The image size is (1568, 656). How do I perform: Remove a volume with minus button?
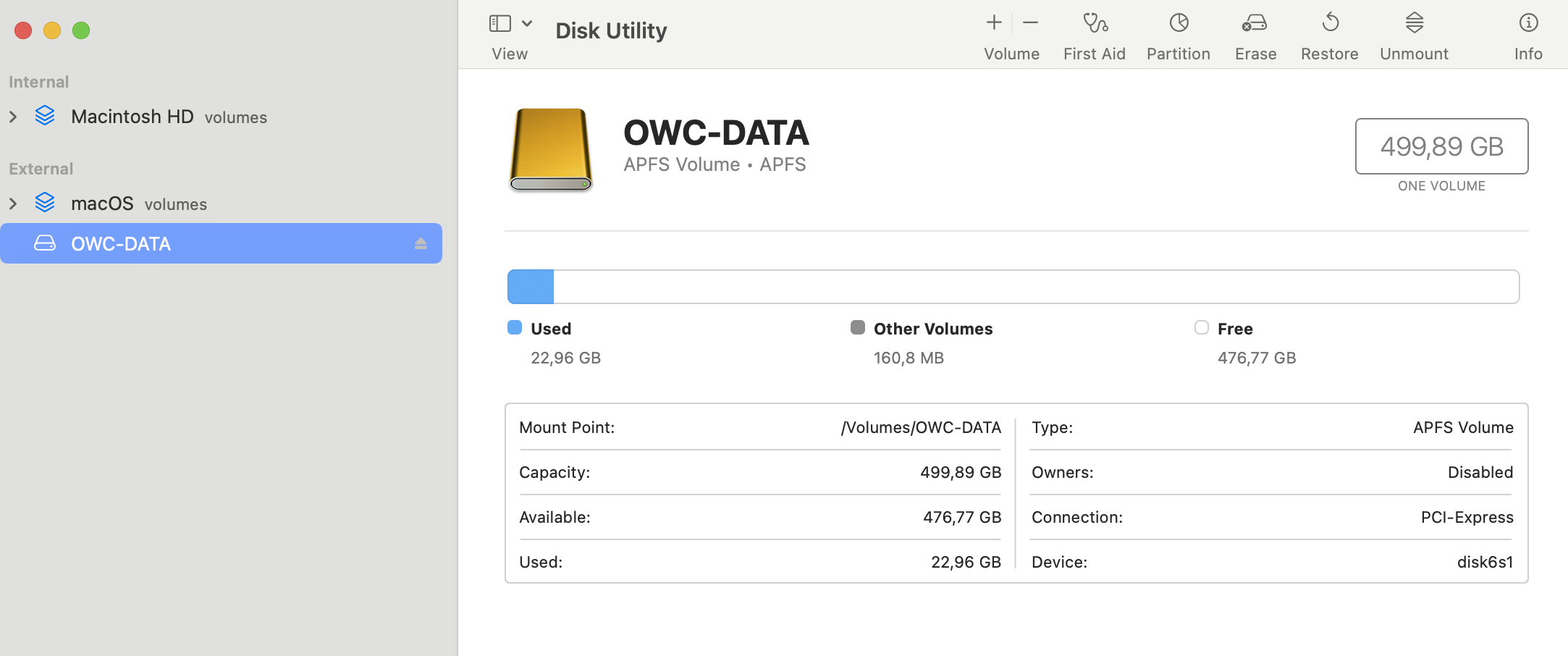point(1030,23)
